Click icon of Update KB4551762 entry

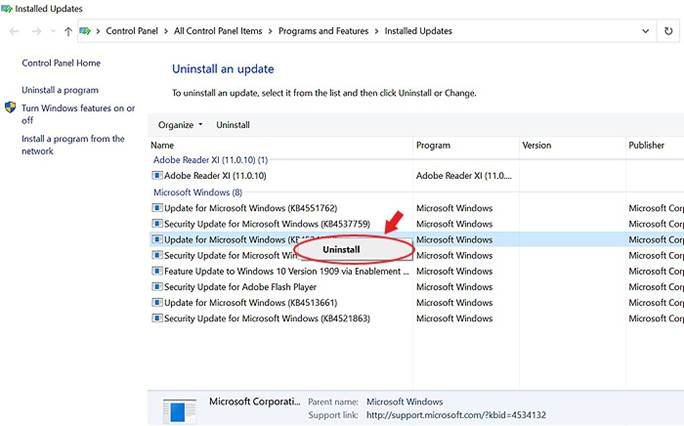156,208
